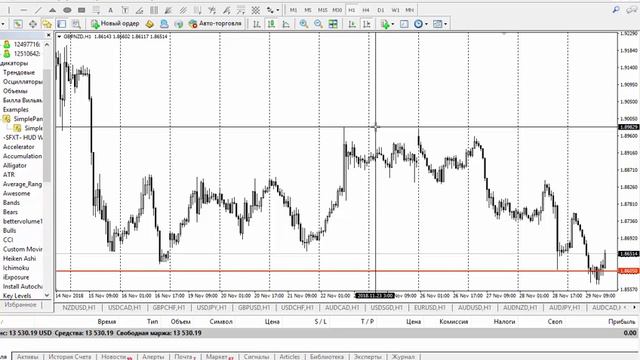Open the Data Window icon
This screenshot has height=360, width=640.
33,24
